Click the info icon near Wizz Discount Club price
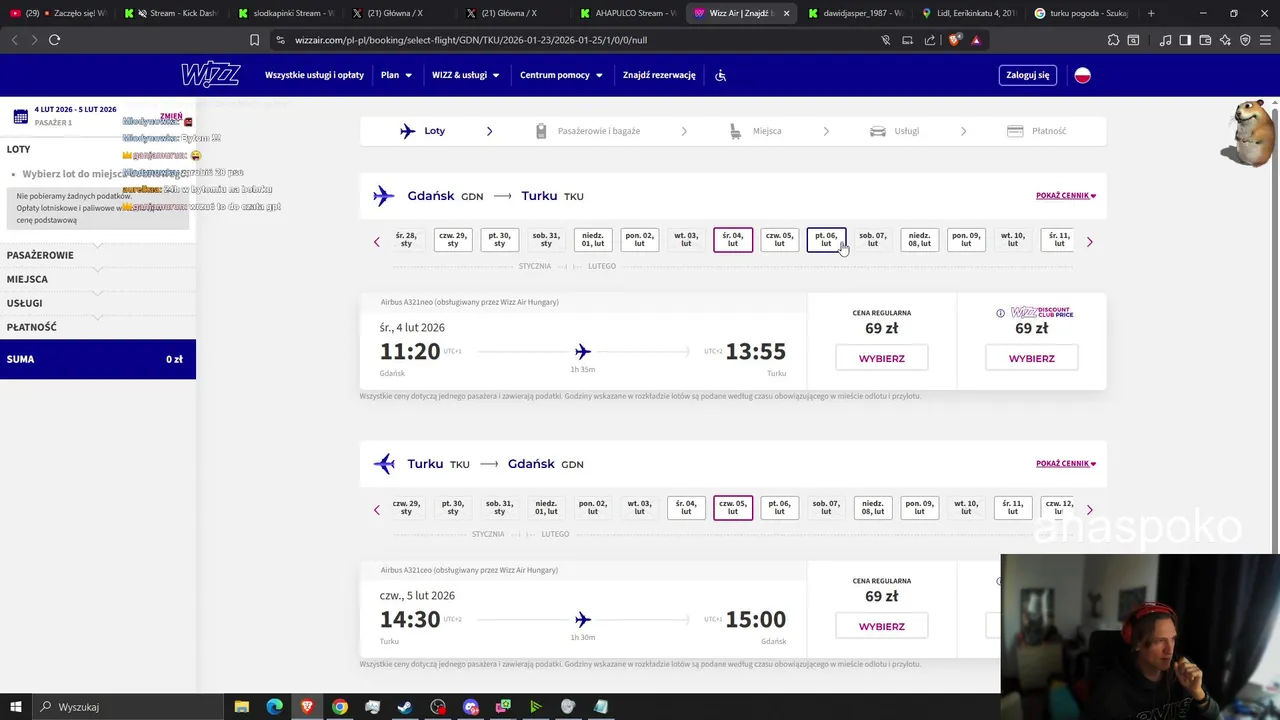Image resolution: width=1280 pixels, height=720 pixels. (x=1000, y=313)
